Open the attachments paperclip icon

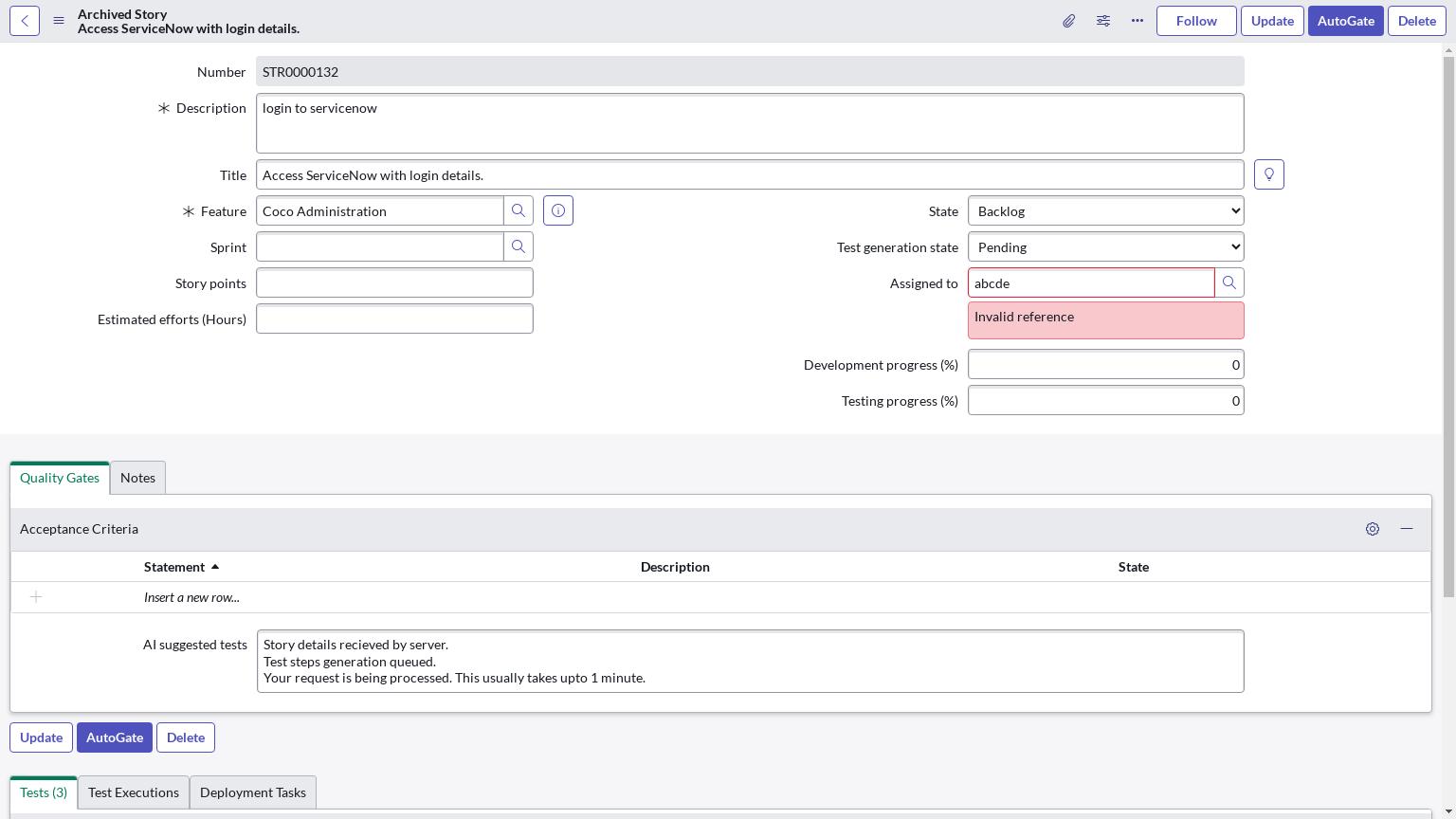click(1068, 21)
